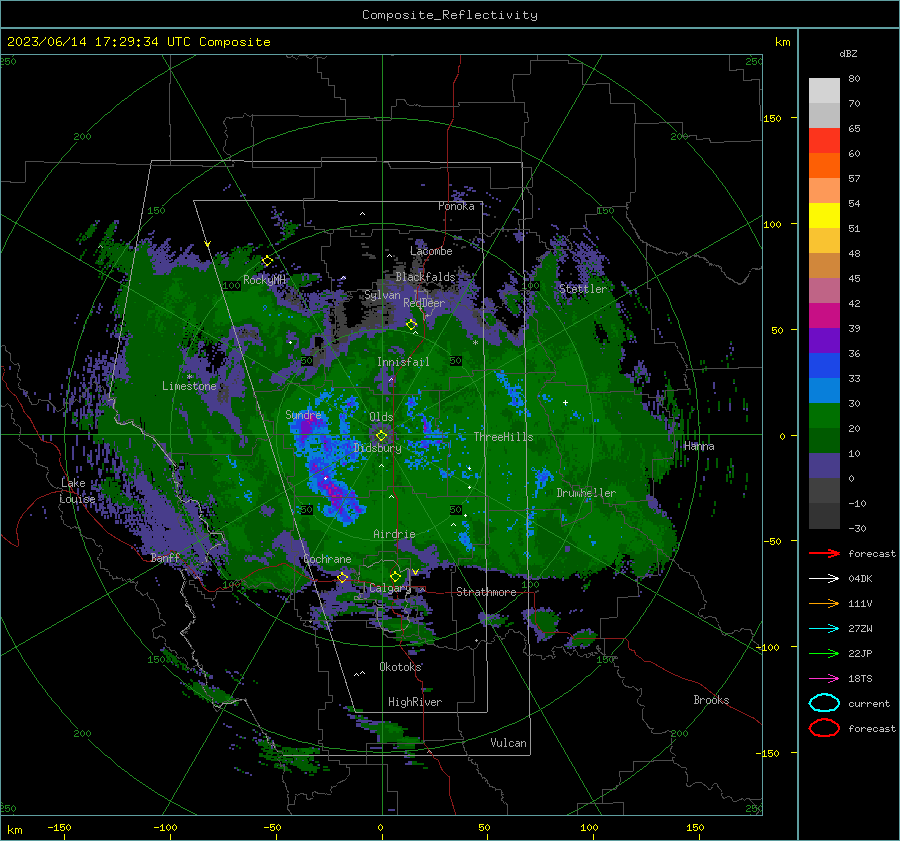This screenshot has width=900, height=841.
Task: Click the Hanna town label
Action: coord(699,446)
